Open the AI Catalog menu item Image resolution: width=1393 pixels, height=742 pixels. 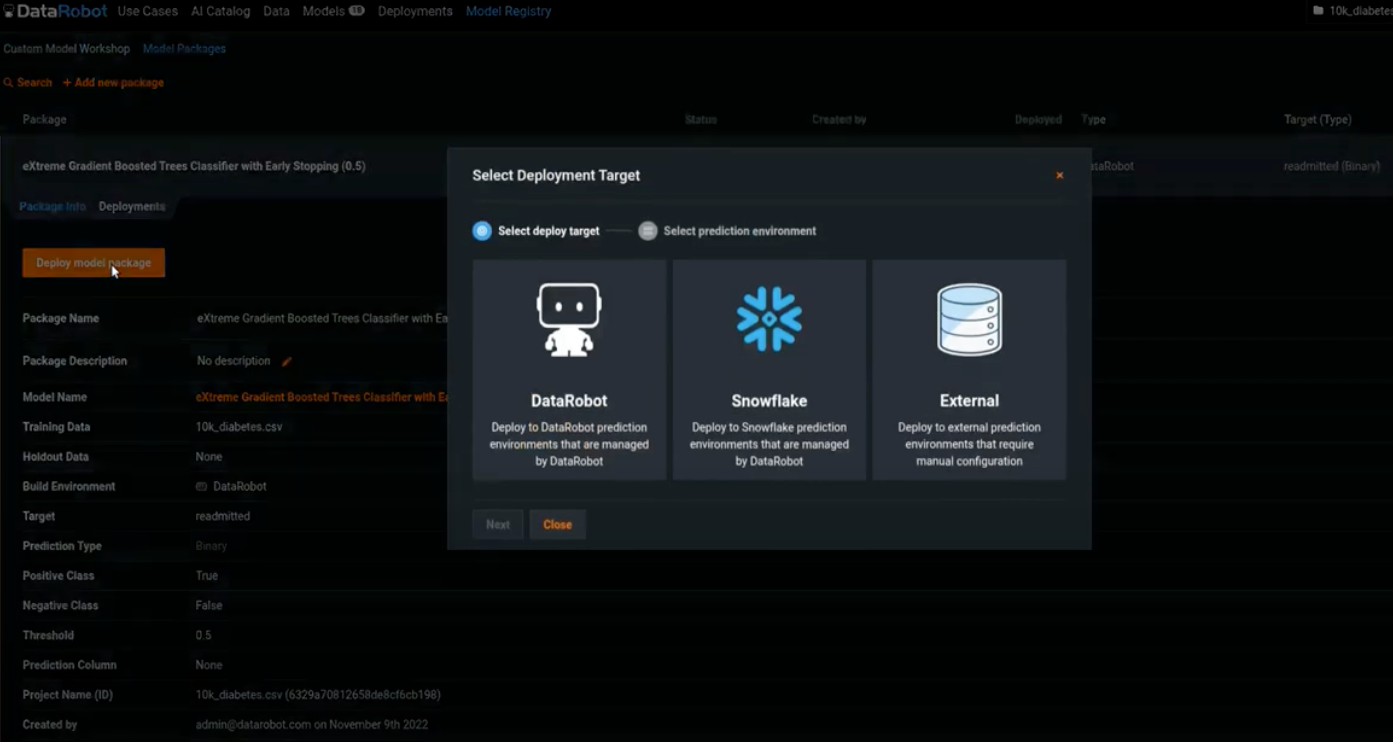(220, 11)
